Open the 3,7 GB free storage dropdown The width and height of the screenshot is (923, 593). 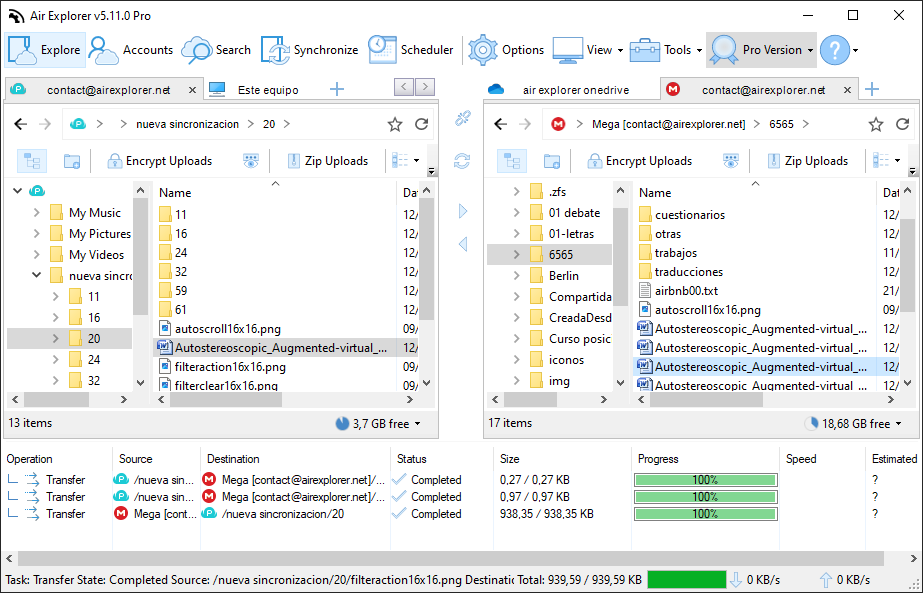378,423
